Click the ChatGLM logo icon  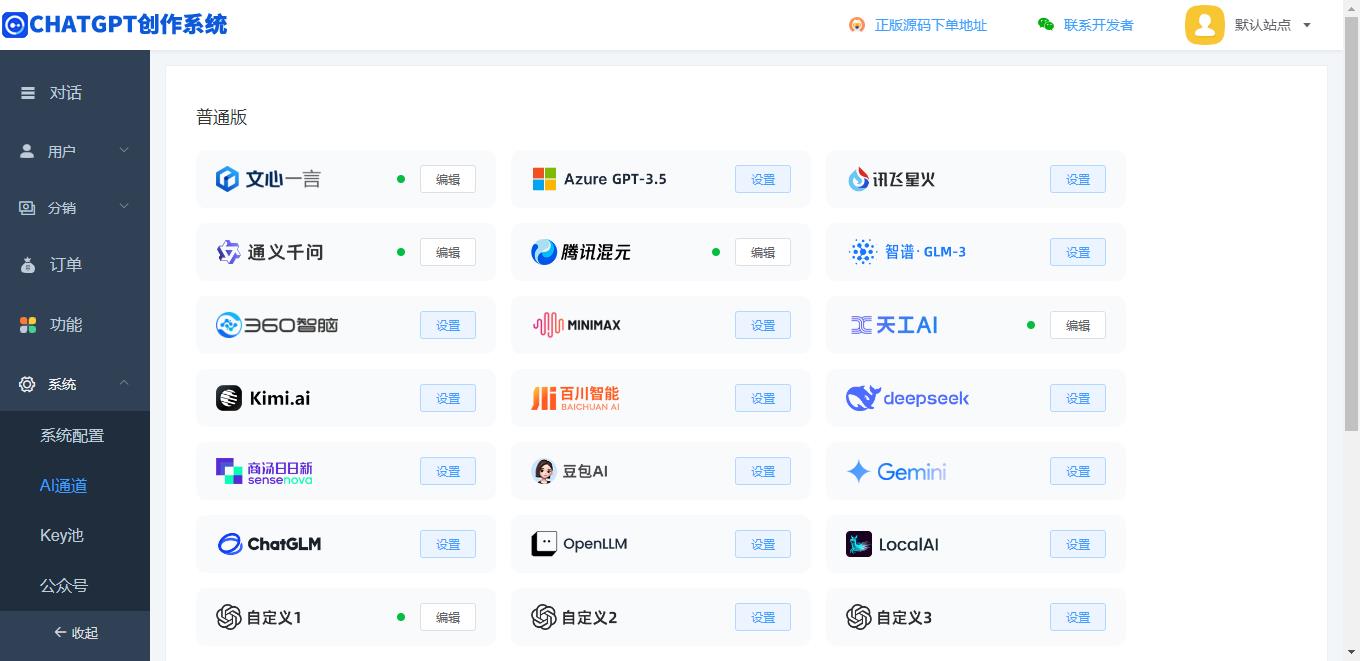[x=230, y=544]
